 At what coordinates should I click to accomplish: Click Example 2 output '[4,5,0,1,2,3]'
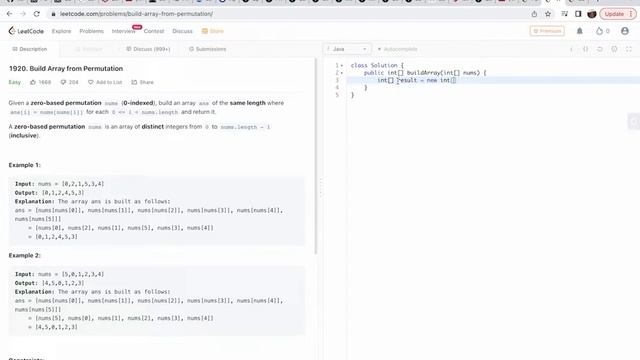tap(63, 283)
